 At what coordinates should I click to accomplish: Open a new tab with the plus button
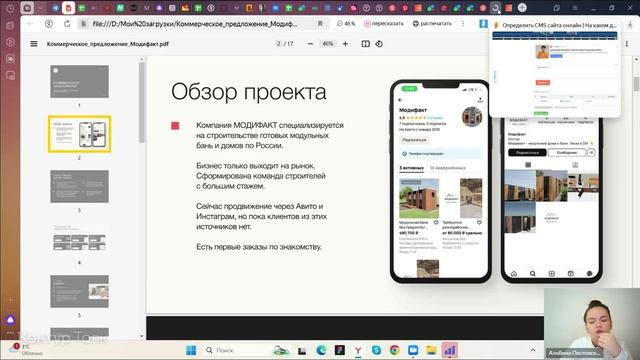coord(522,7)
